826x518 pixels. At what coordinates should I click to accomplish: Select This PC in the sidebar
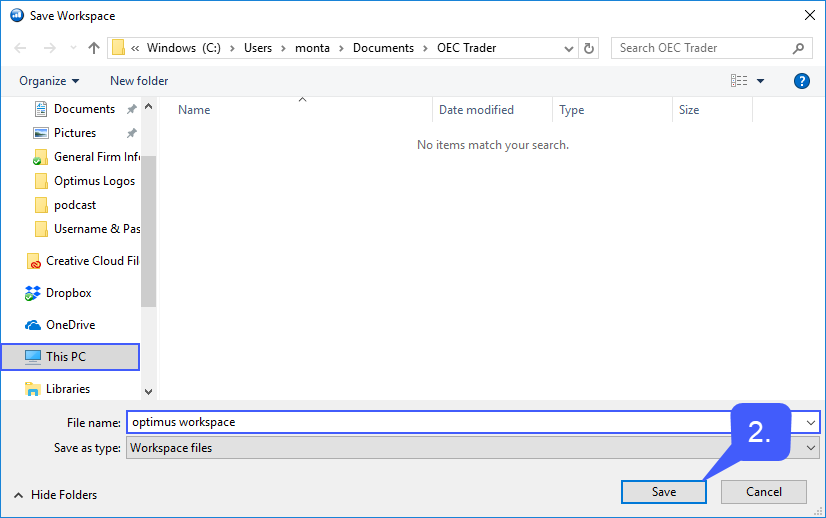pos(71,357)
